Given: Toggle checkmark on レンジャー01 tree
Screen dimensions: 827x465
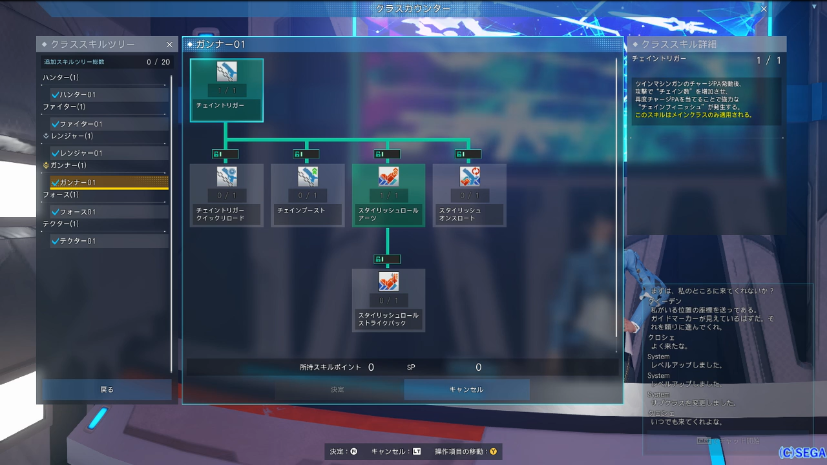Looking at the screenshot, I should [x=55, y=153].
